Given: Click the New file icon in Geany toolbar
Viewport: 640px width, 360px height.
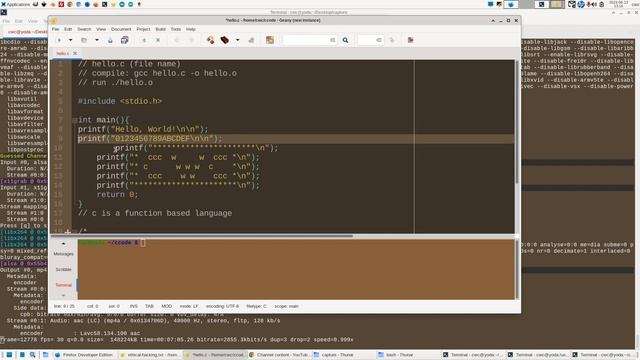Looking at the screenshot, I should pyautogui.click(x=59, y=40).
